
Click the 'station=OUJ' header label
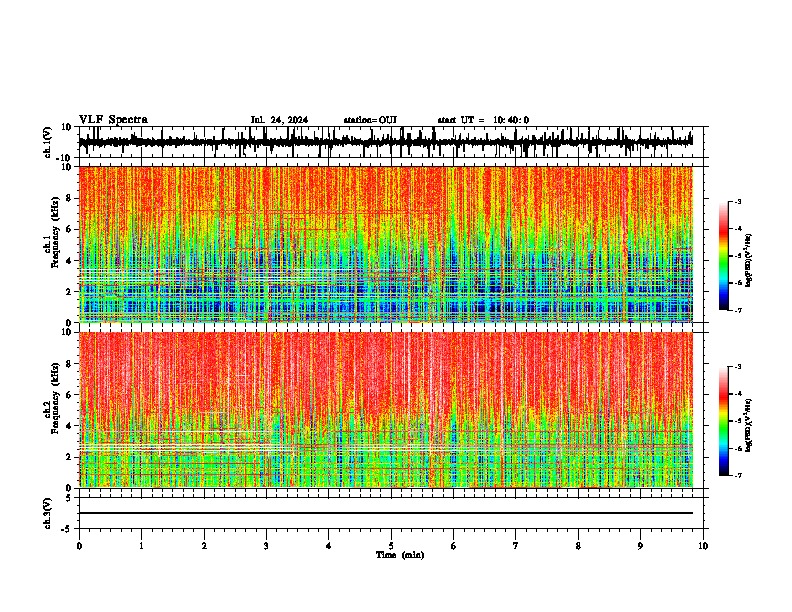point(370,120)
